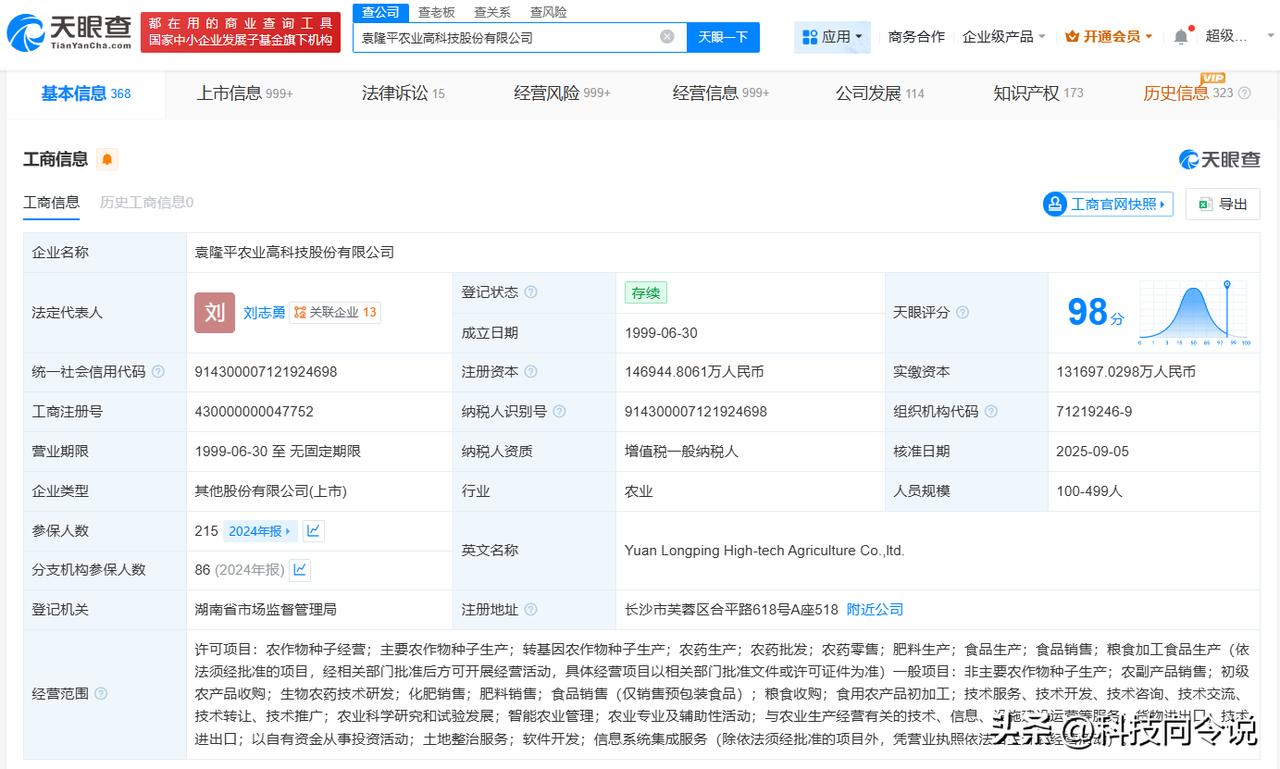
Task: Click the help icon beside 注册地址
Action: tap(531, 609)
